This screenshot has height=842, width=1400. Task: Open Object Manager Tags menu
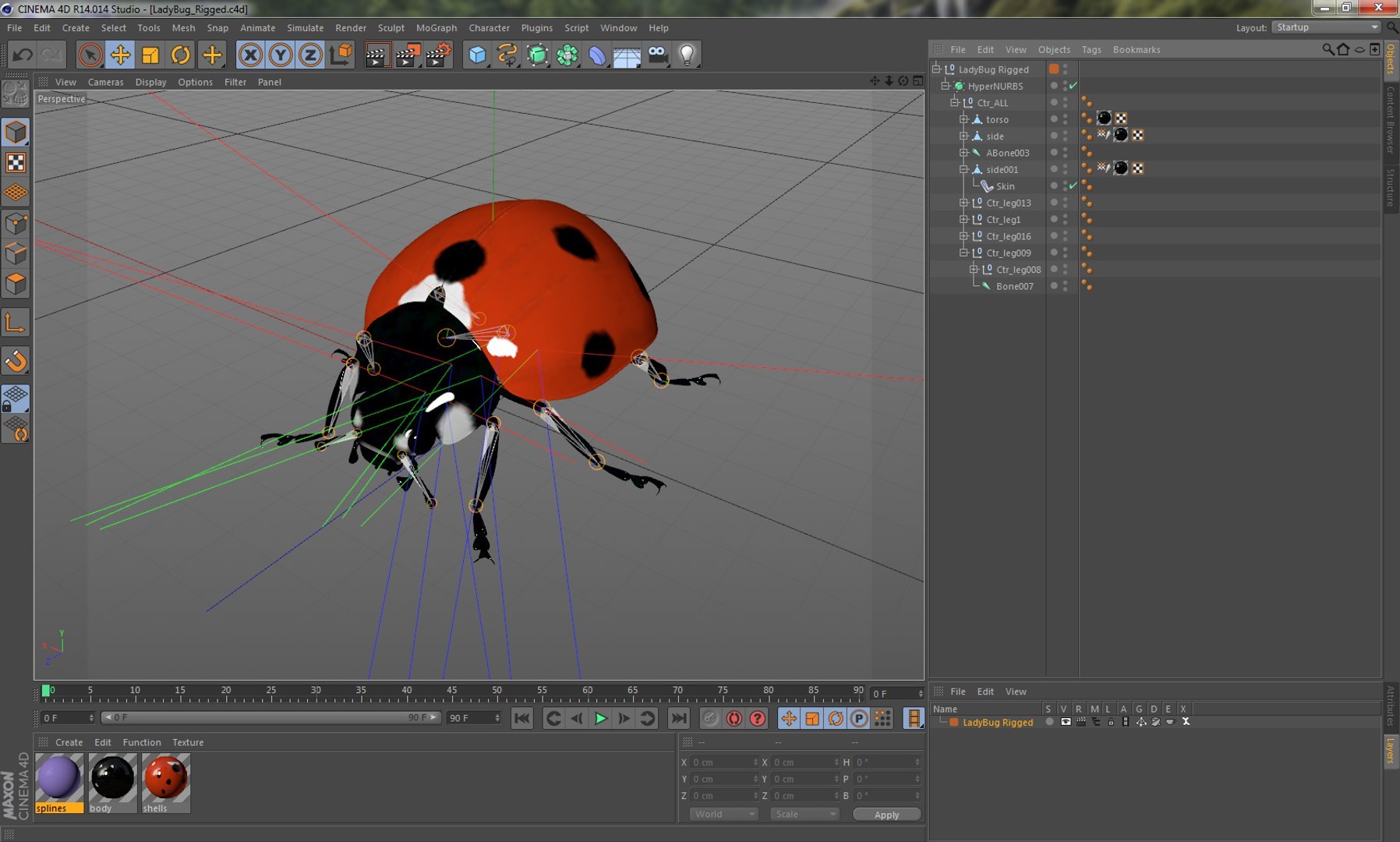click(x=1091, y=49)
